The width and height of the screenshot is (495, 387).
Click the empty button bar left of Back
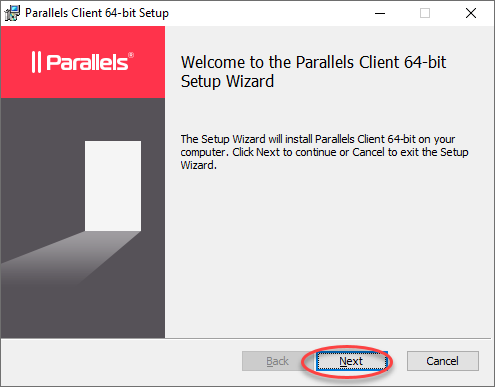click(122, 362)
